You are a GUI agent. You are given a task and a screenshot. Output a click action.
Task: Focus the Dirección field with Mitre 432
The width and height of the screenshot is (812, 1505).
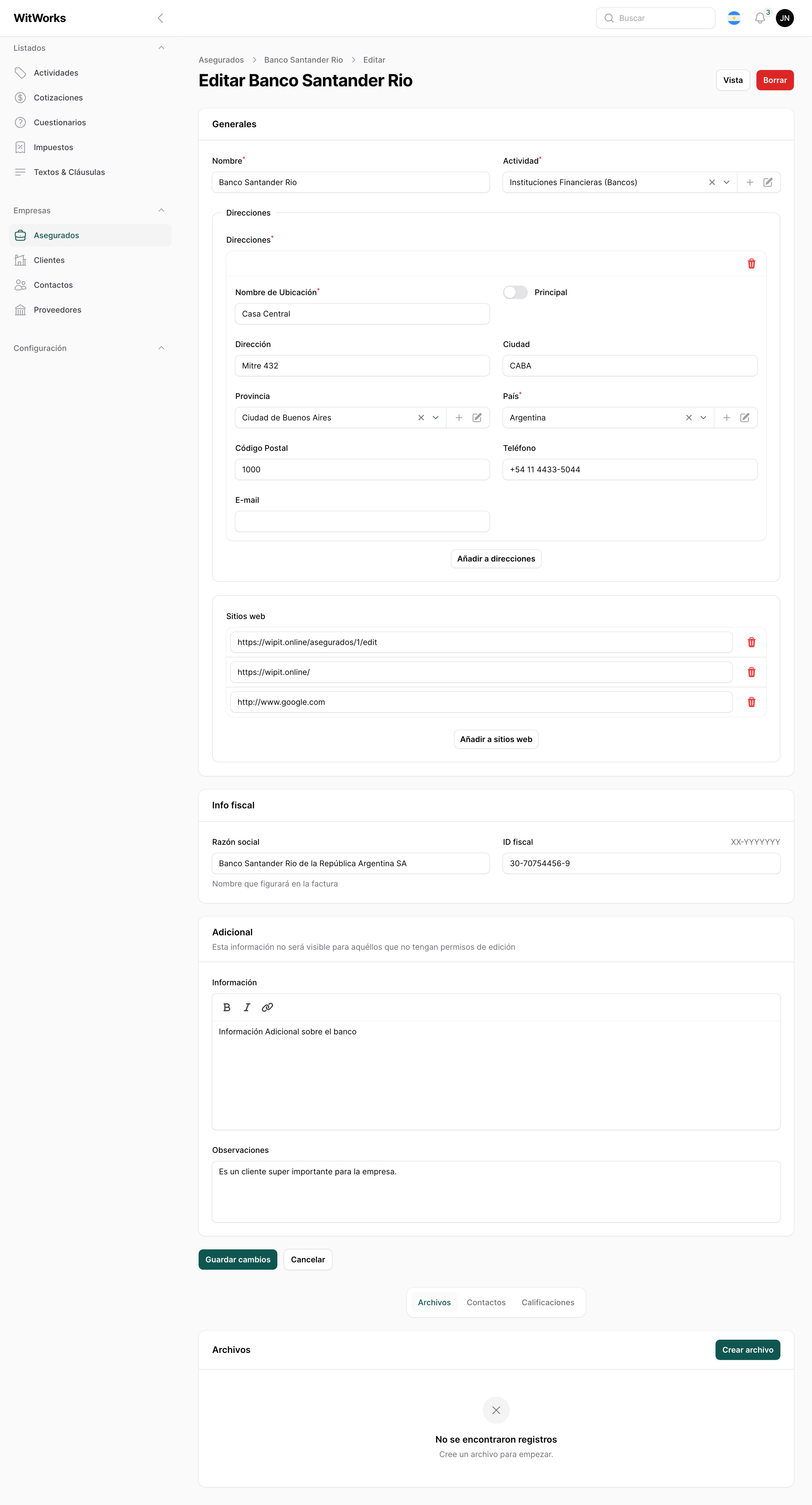coord(362,366)
